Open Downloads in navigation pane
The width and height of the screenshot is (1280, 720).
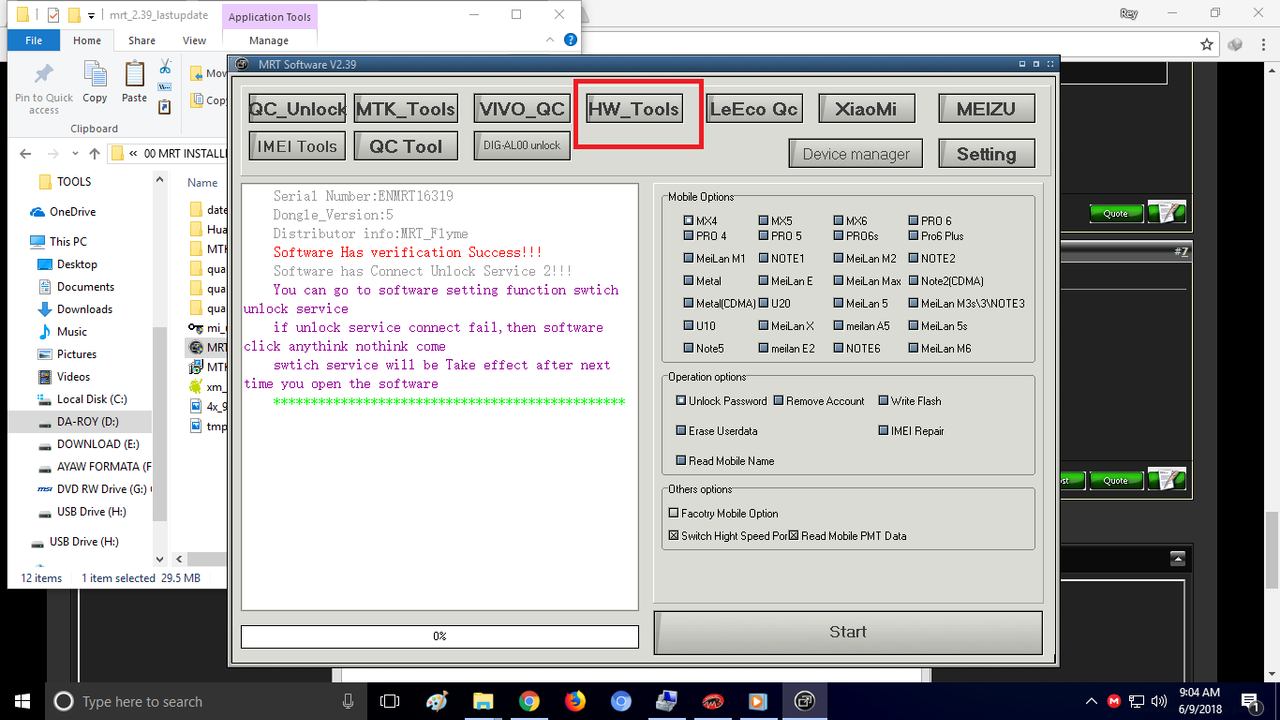pos(75,309)
